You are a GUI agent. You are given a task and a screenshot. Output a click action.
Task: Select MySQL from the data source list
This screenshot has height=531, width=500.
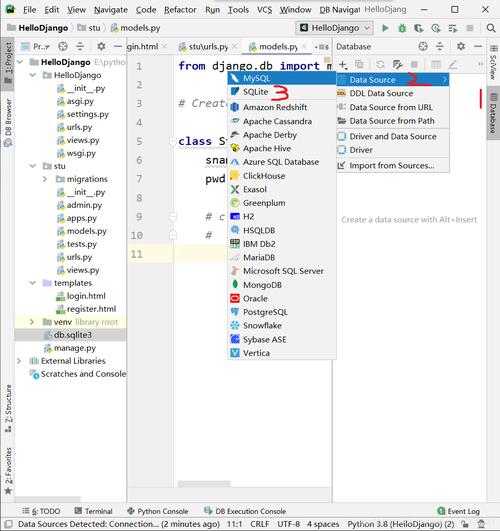(x=282, y=79)
